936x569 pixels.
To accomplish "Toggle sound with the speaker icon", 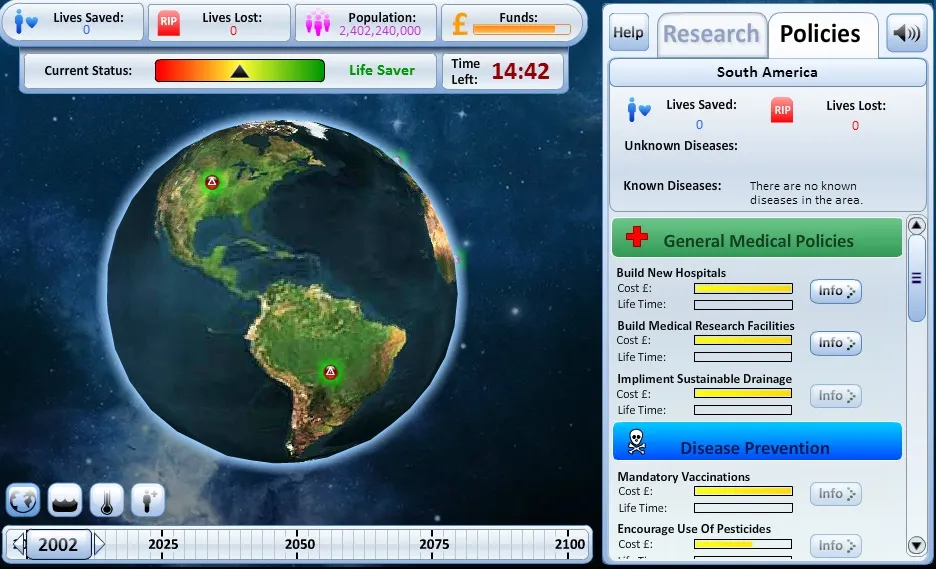I will click(906, 33).
